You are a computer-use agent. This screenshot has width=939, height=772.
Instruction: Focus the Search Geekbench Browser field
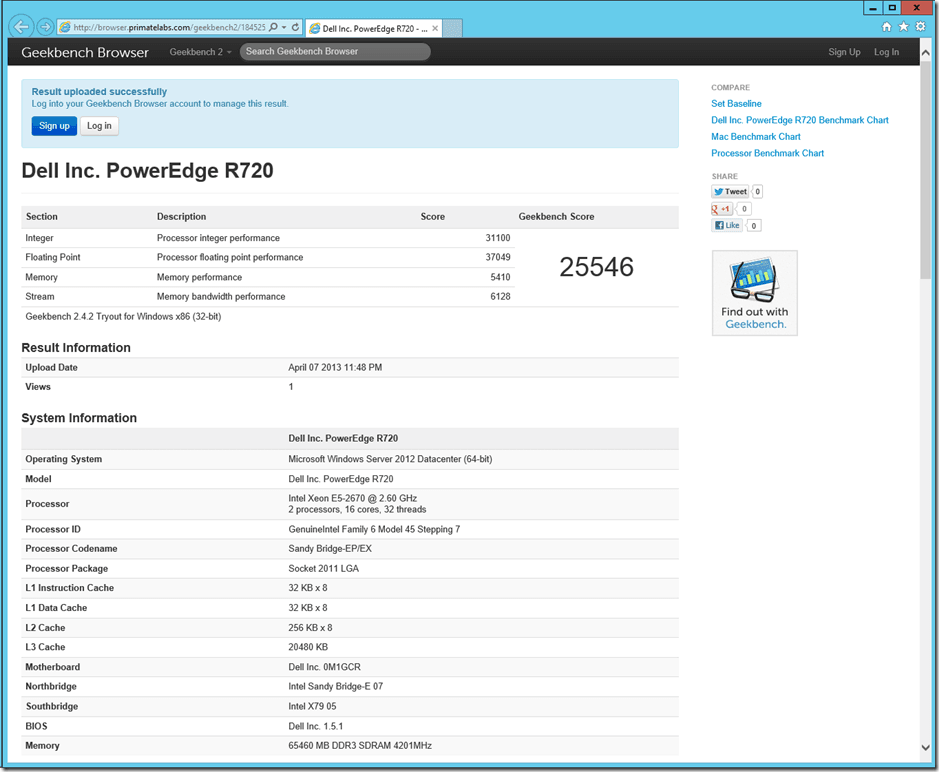(x=335, y=52)
